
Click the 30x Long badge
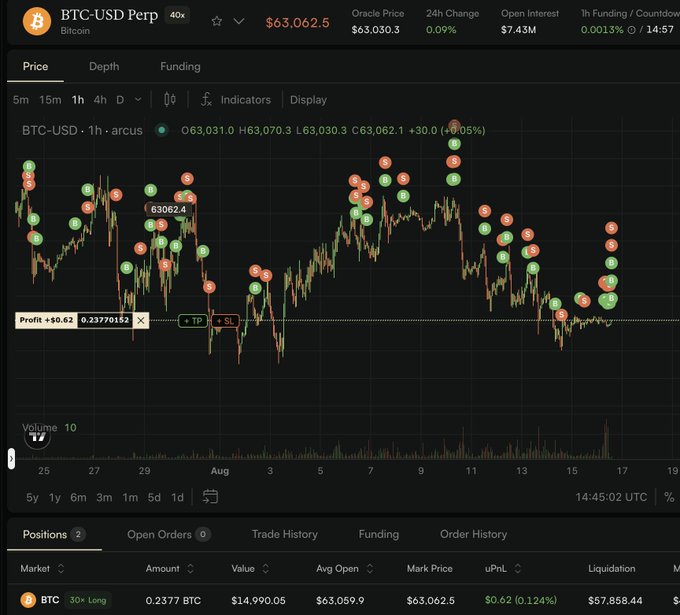tap(88, 600)
